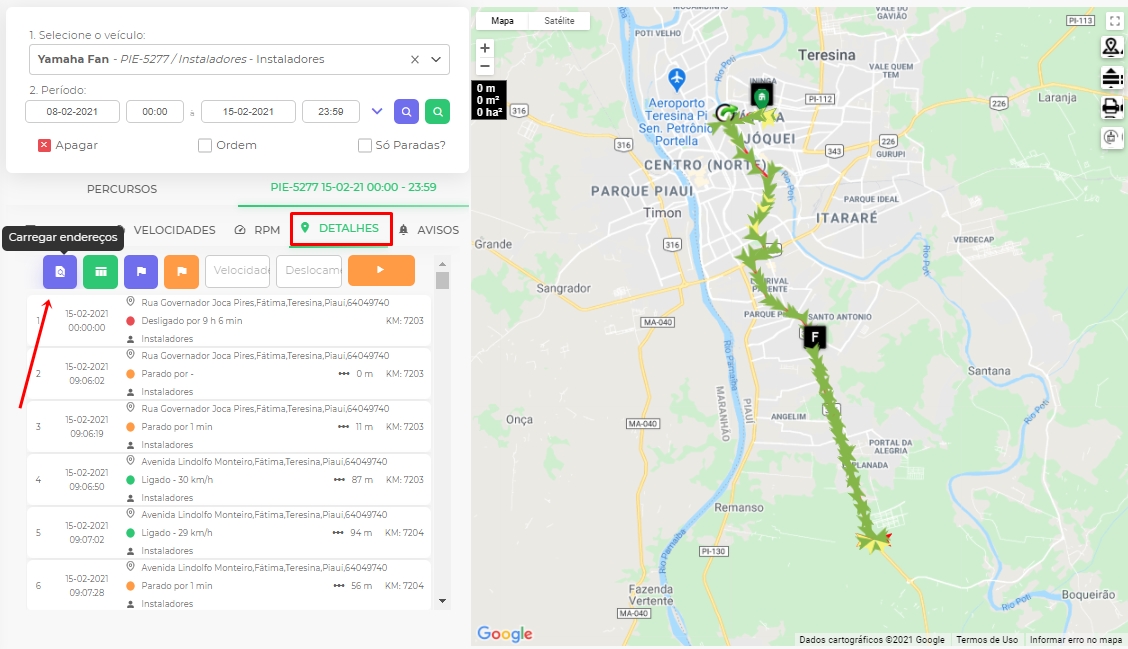Viewport: 1128px width, 649px height.
Task: Click the map layers stack tool icon
Action: 1112,78
